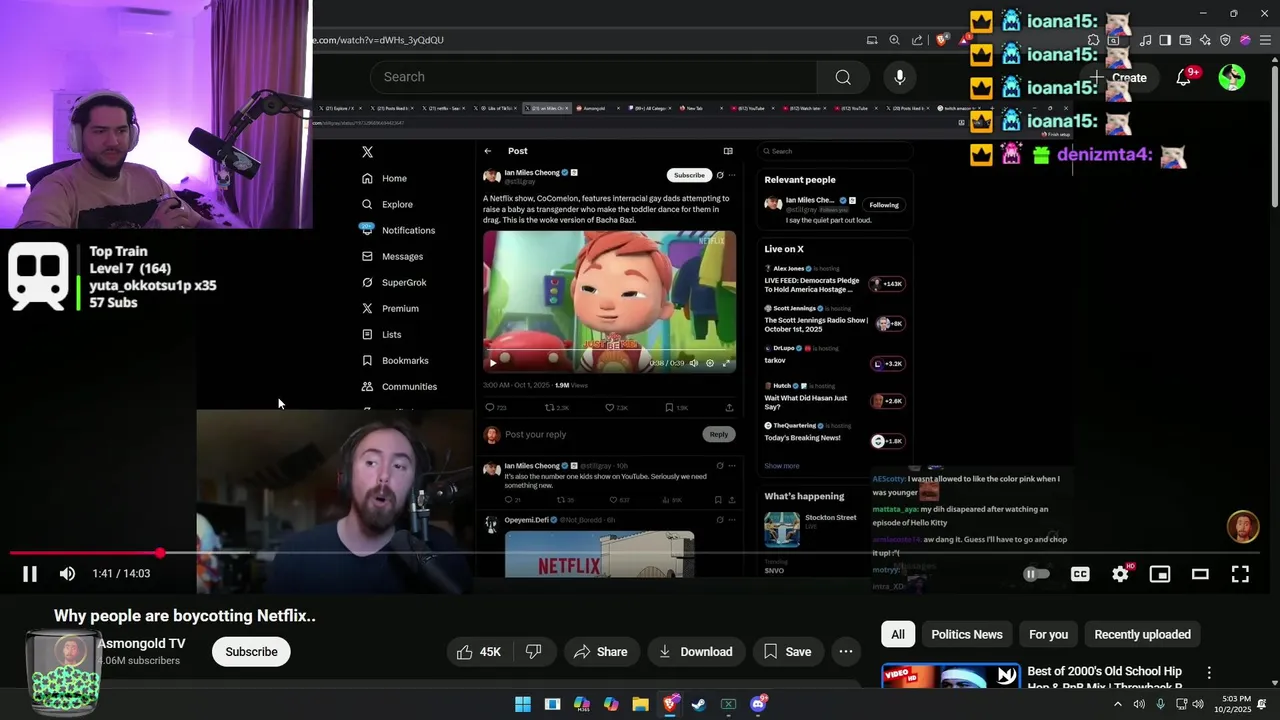The height and width of the screenshot is (720, 1280).
Task: Click the share page icon in the address bar
Action: coord(917,40)
